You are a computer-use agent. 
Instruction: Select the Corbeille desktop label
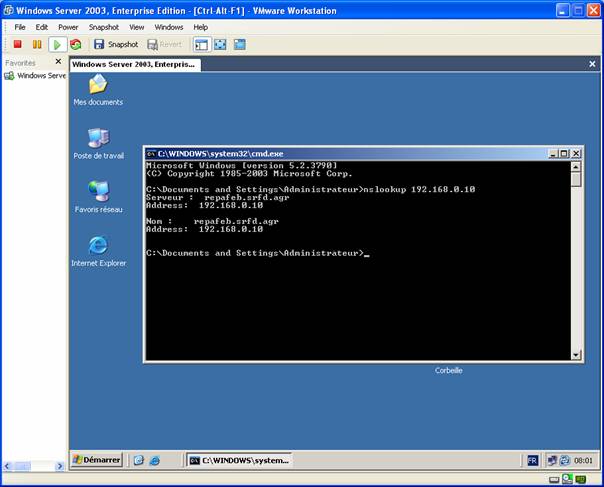coord(448,370)
